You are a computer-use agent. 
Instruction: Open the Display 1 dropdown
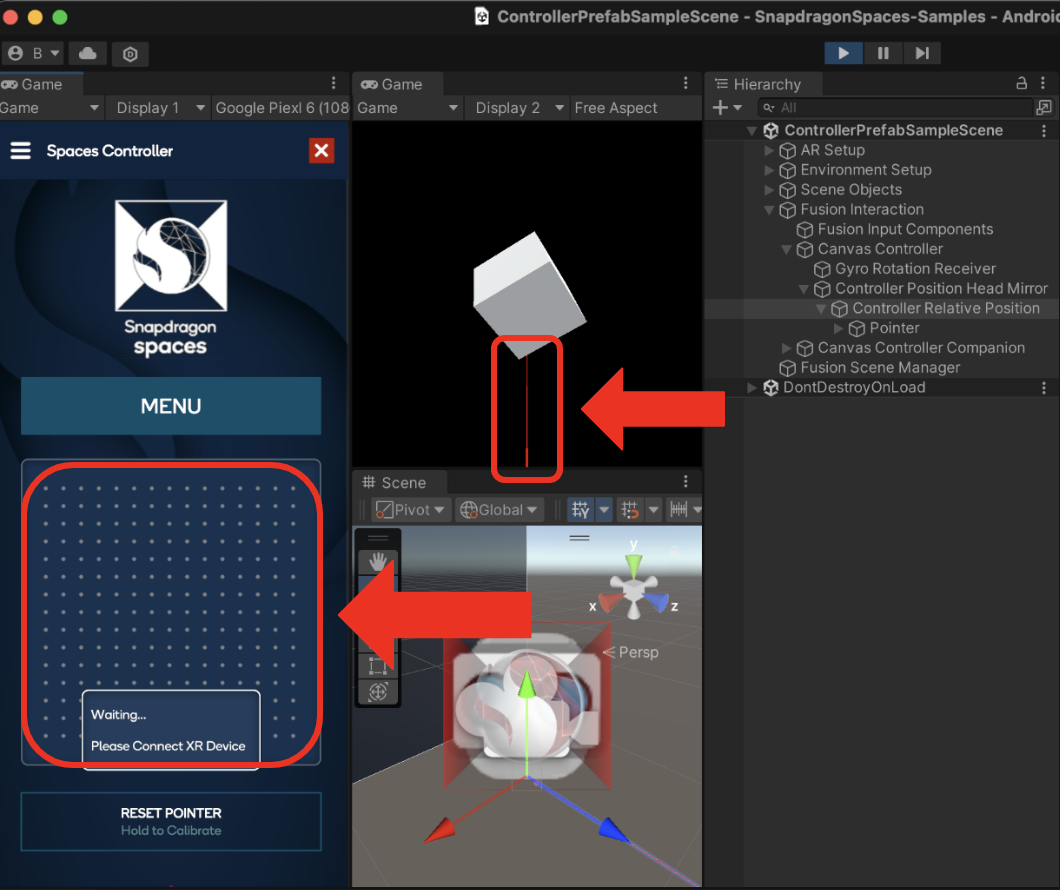click(x=158, y=108)
